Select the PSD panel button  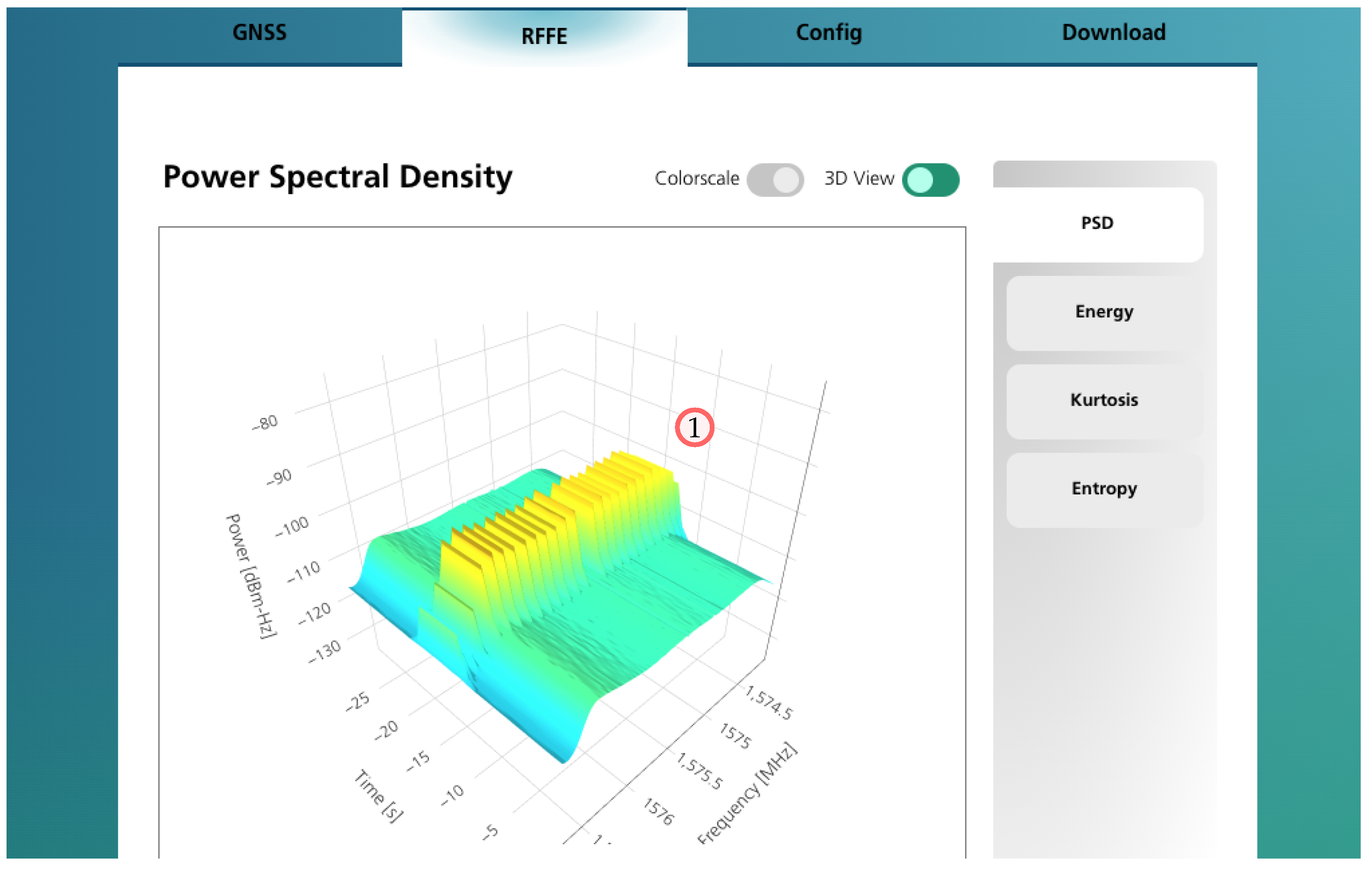(1097, 223)
